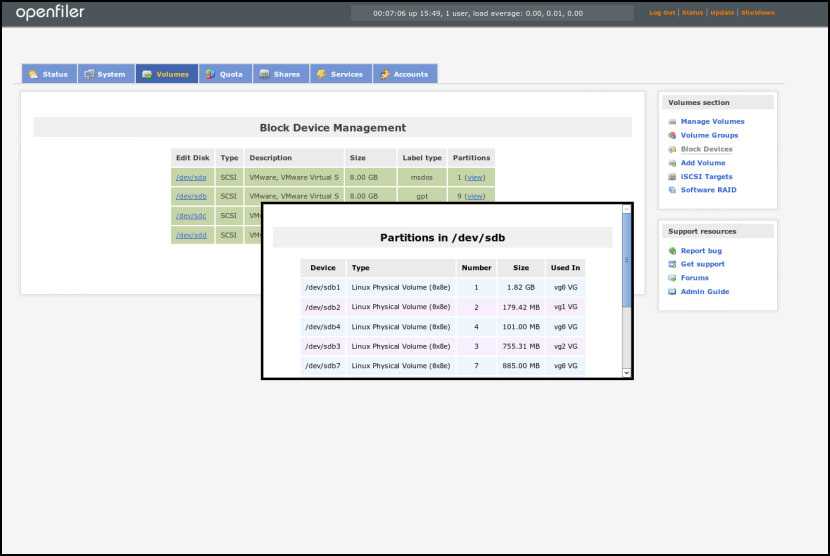The image size is (830, 556).
Task: Go to the Shares tab
Action: (x=279, y=74)
